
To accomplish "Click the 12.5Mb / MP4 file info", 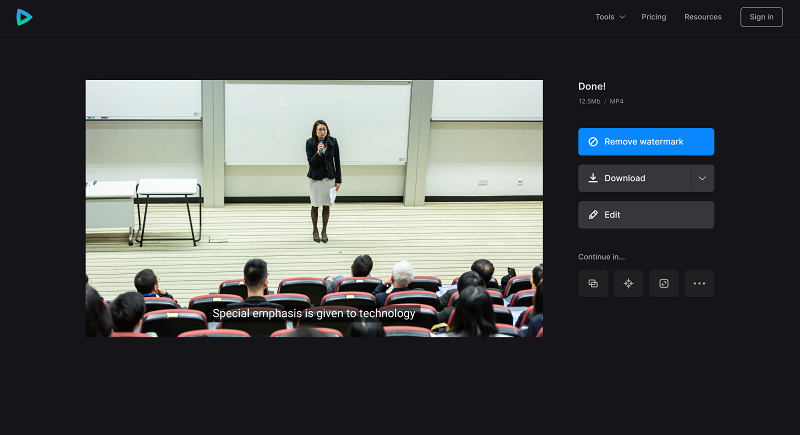I will [x=601, y=101].
